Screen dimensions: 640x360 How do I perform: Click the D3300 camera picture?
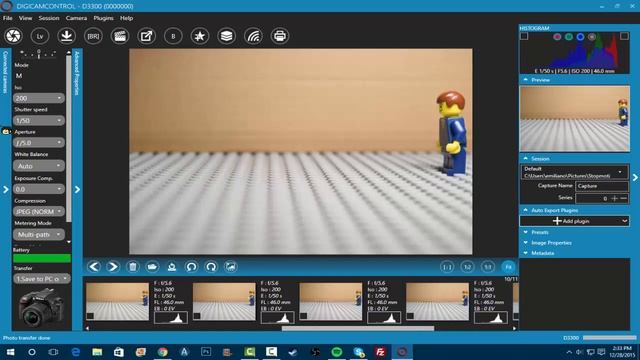[x=41, y=307]
